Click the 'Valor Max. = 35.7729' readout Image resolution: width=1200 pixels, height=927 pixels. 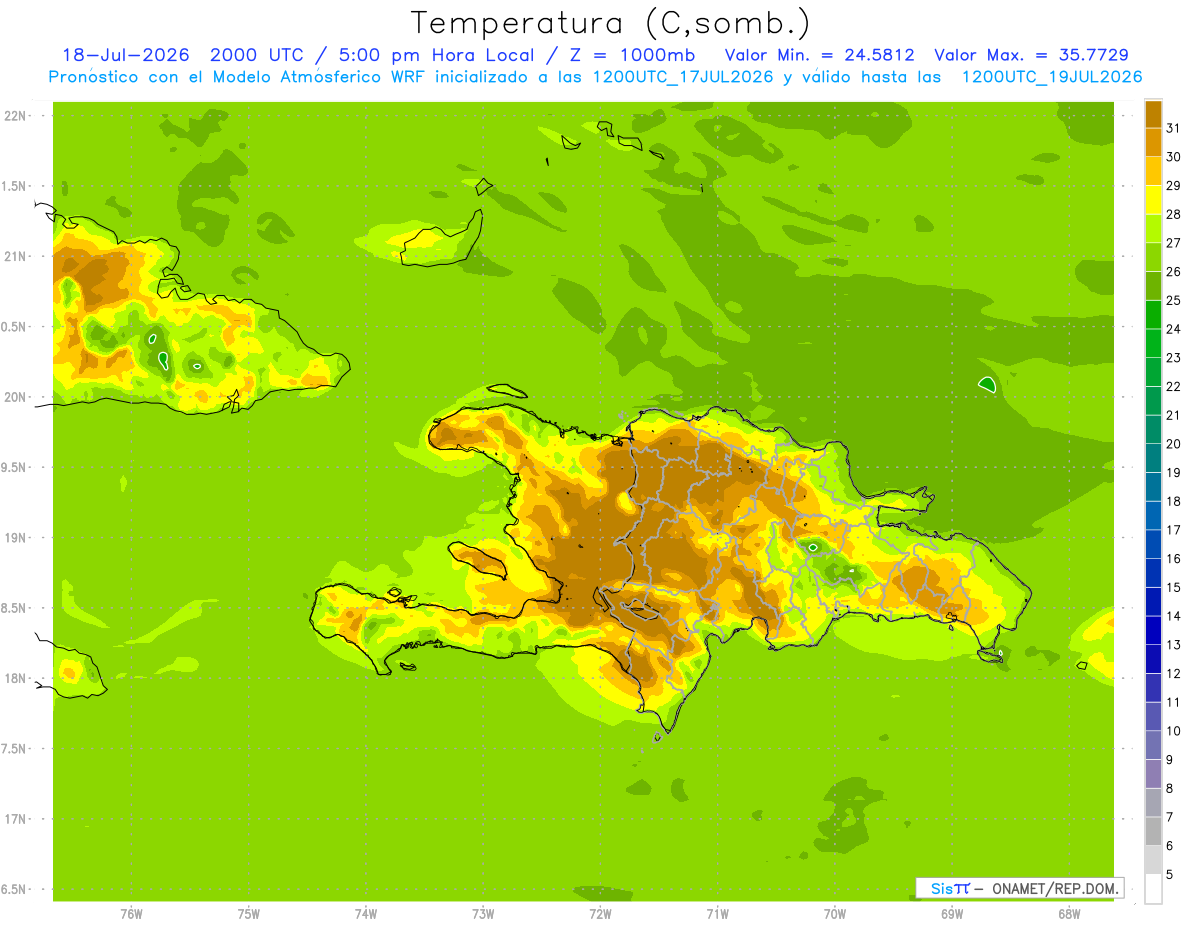(x=1031, y=55)
